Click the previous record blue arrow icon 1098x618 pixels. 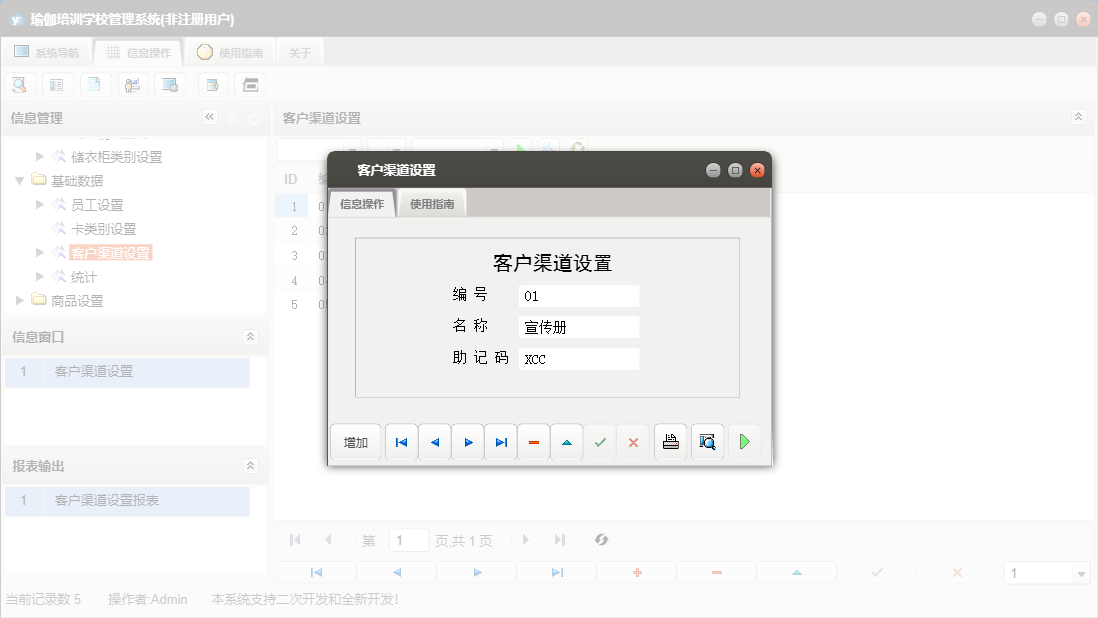[434, 441]
